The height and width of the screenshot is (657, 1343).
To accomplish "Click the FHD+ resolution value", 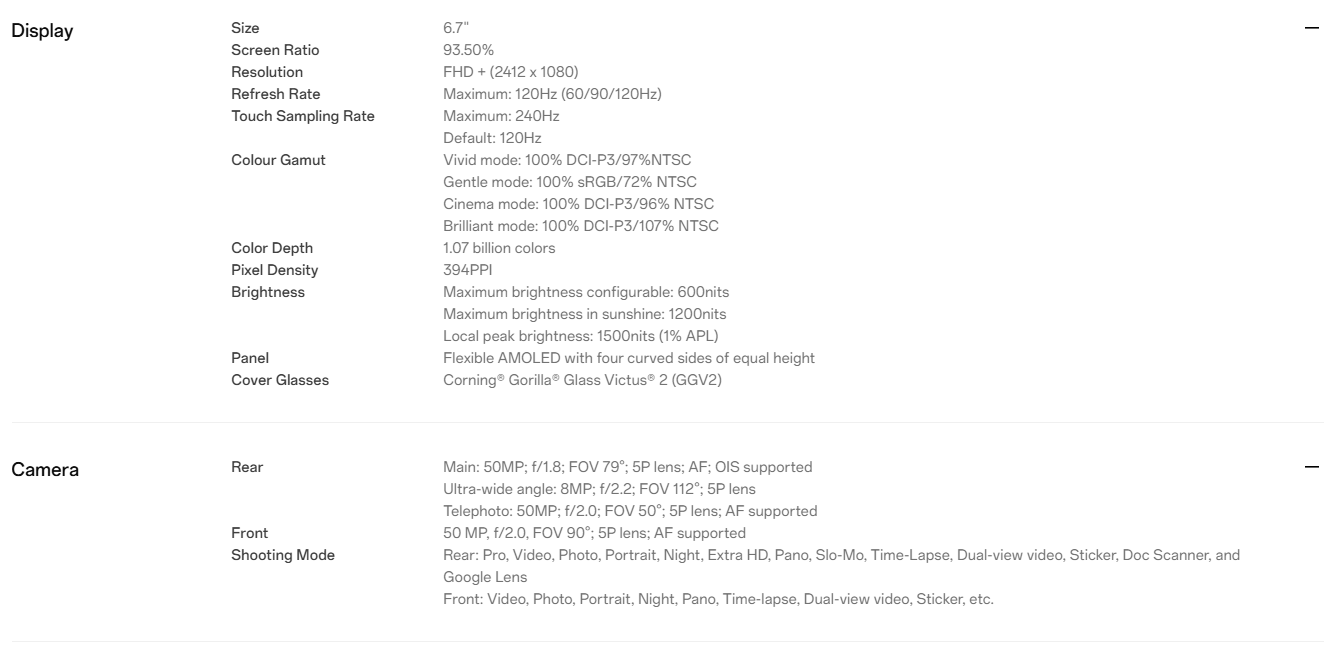I will [x=510, y=72].
